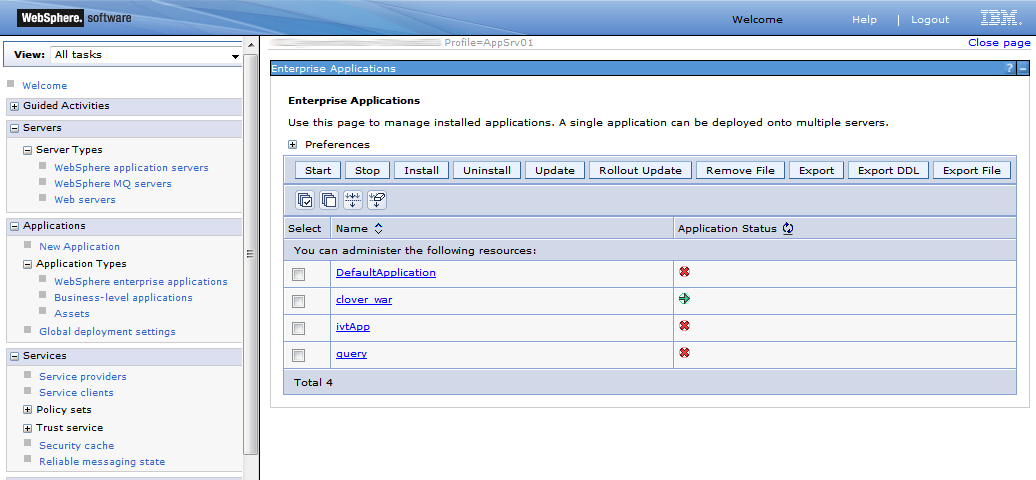This screenshot has width=1036, height=480.
Task: Click the Export File button
Action: [972, 170]
